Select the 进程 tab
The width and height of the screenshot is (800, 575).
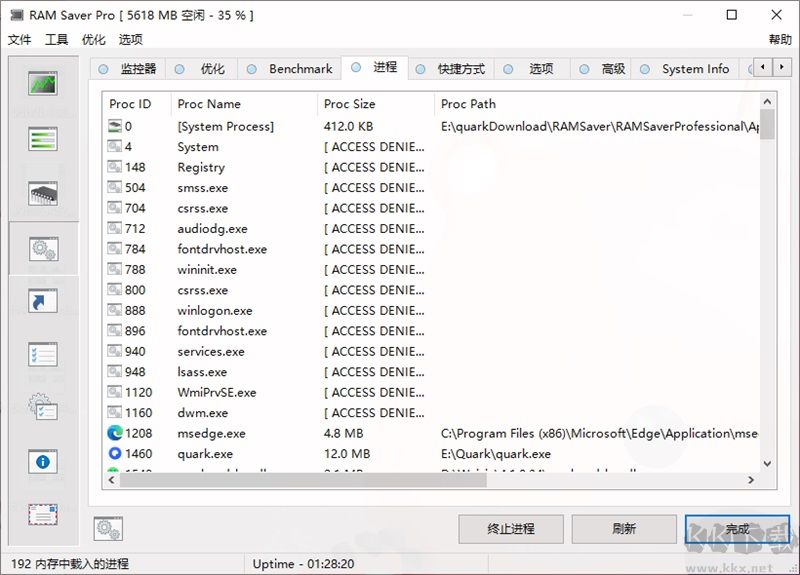pyautogui.click(x=374, y=67)
